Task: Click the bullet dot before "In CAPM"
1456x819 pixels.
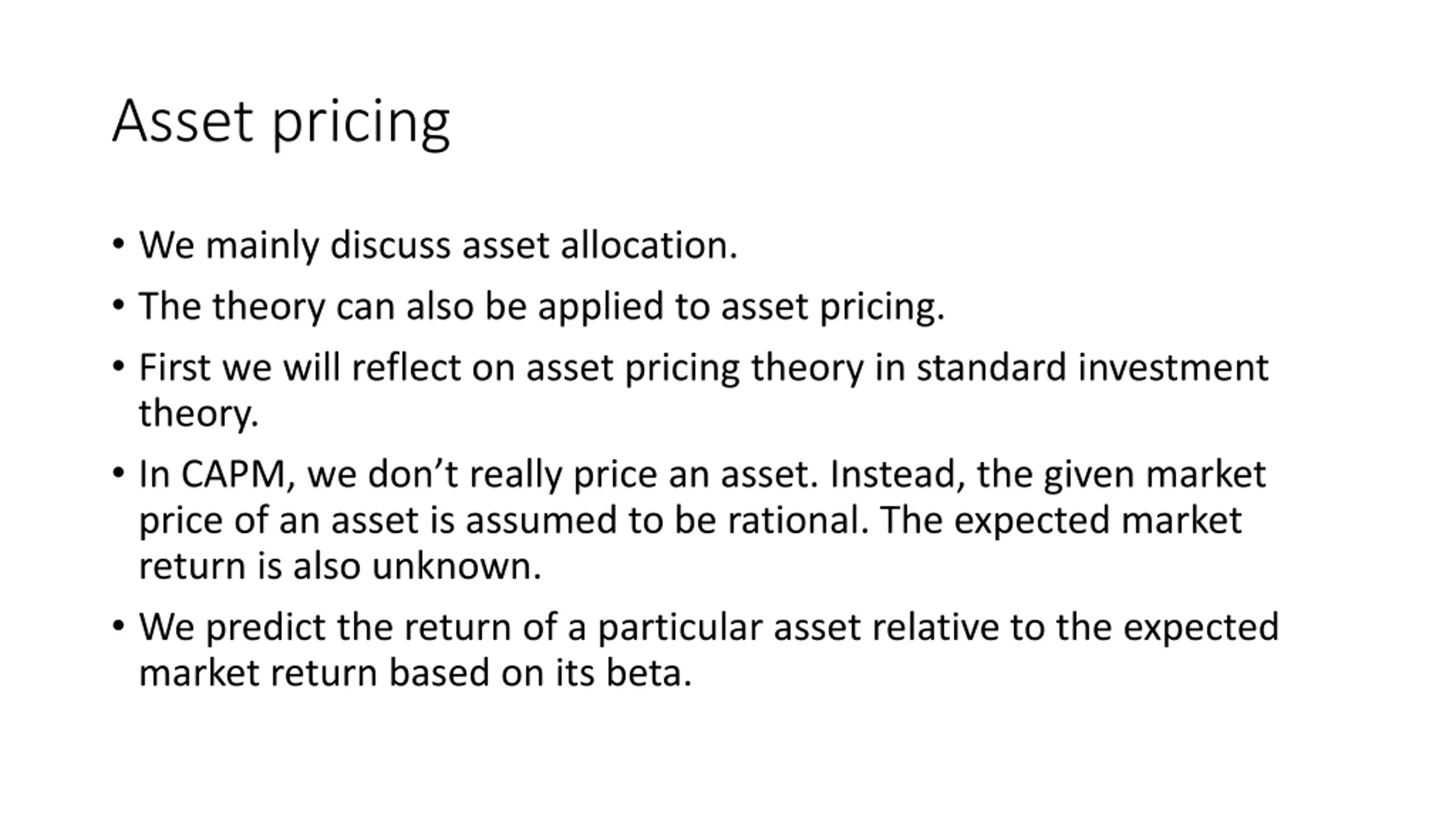Action: coord(118,473)
